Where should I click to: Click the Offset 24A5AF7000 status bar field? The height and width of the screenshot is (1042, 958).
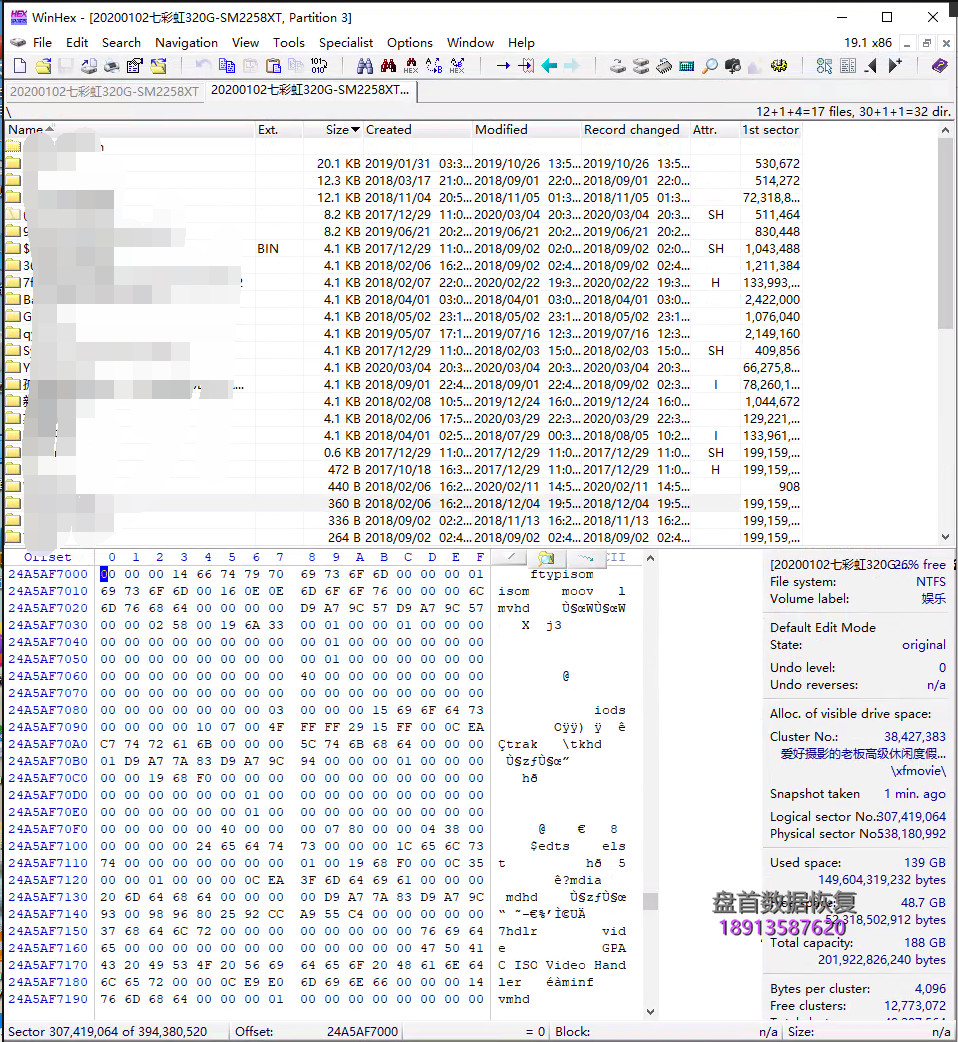tap(316, 1031)
